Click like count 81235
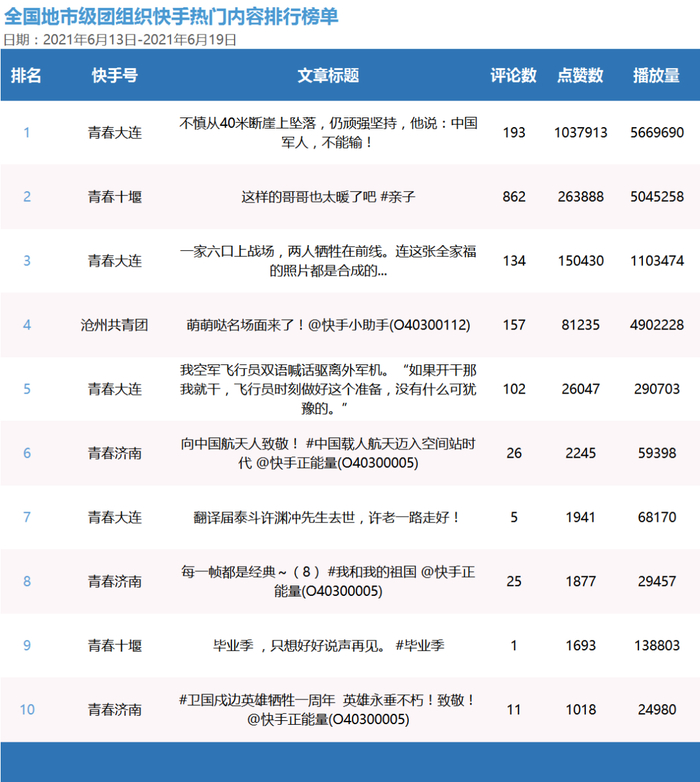 [580, 325]
